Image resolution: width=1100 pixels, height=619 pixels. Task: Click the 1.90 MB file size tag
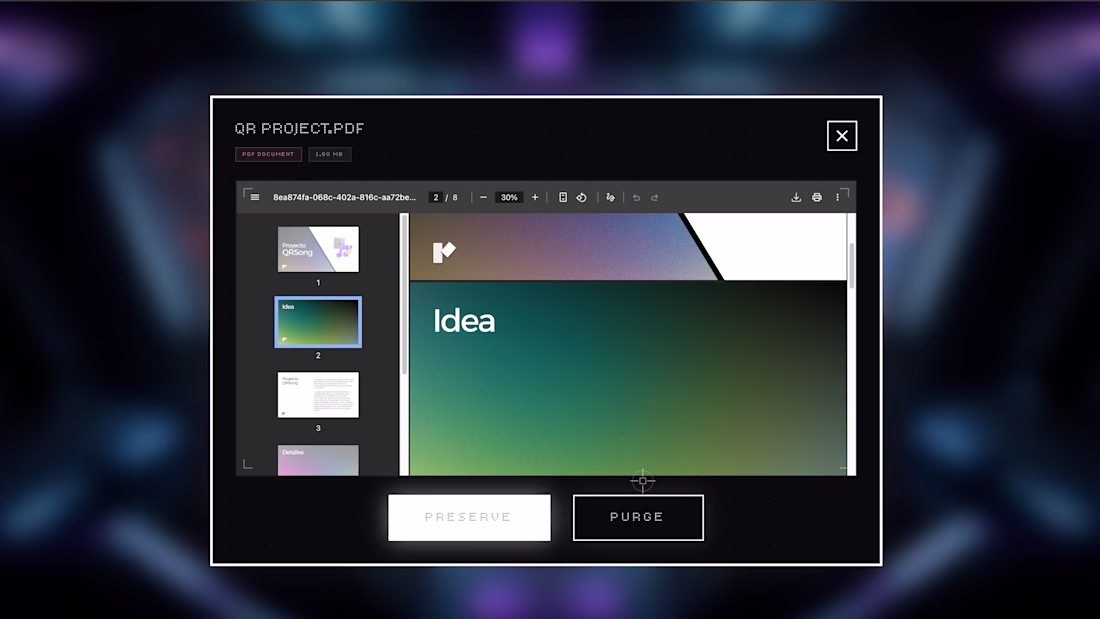pyautogui.click(x=329, y=154)
